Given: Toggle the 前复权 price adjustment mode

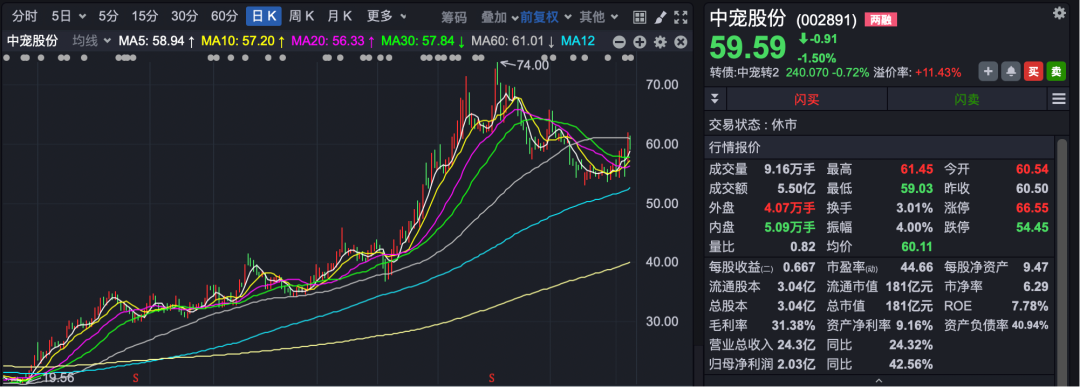Looking at the screenshot, I should [x=539, y=17].
